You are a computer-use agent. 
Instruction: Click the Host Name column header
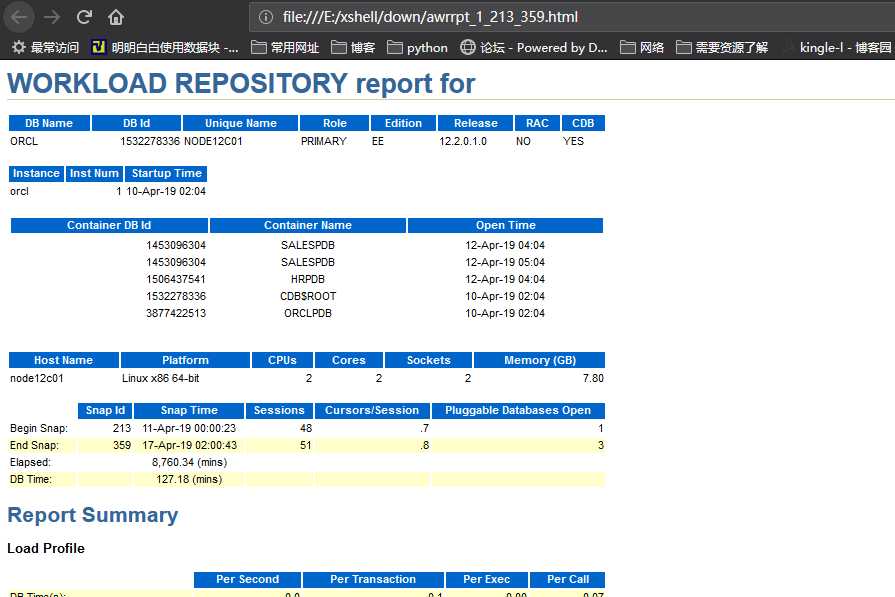[63, 360]
